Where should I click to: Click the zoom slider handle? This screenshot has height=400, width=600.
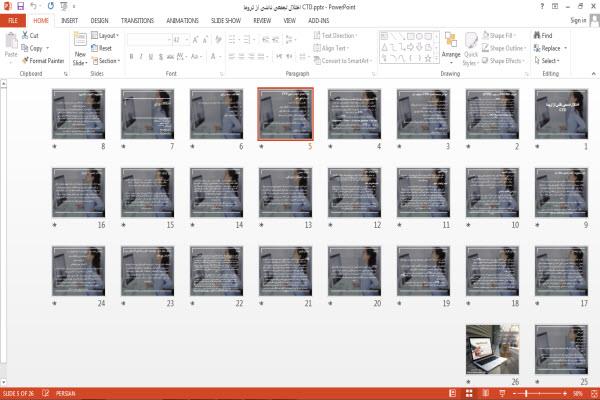coord(527,393)
